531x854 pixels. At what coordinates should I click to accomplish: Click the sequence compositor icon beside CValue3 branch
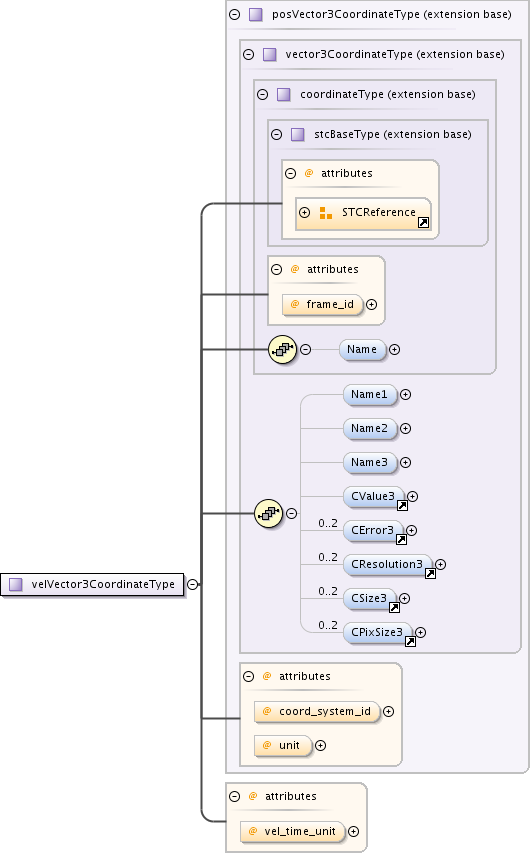(x=268, y=514)
